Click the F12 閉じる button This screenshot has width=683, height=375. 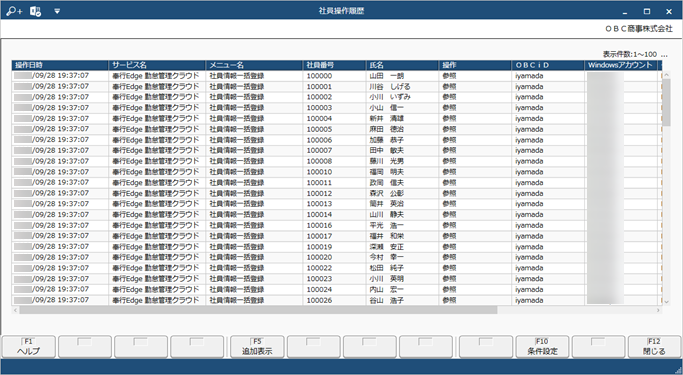[x=654, y=347]
